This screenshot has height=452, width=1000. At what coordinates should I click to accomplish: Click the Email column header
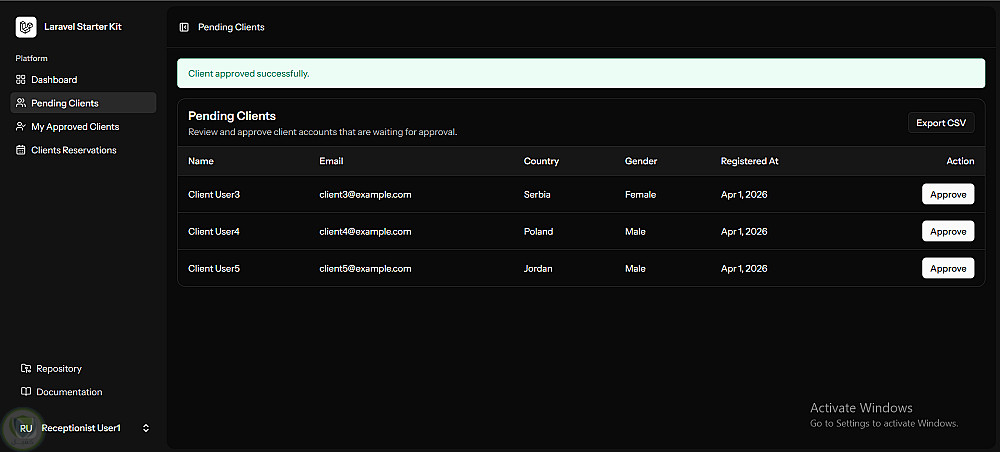[331, 161]
